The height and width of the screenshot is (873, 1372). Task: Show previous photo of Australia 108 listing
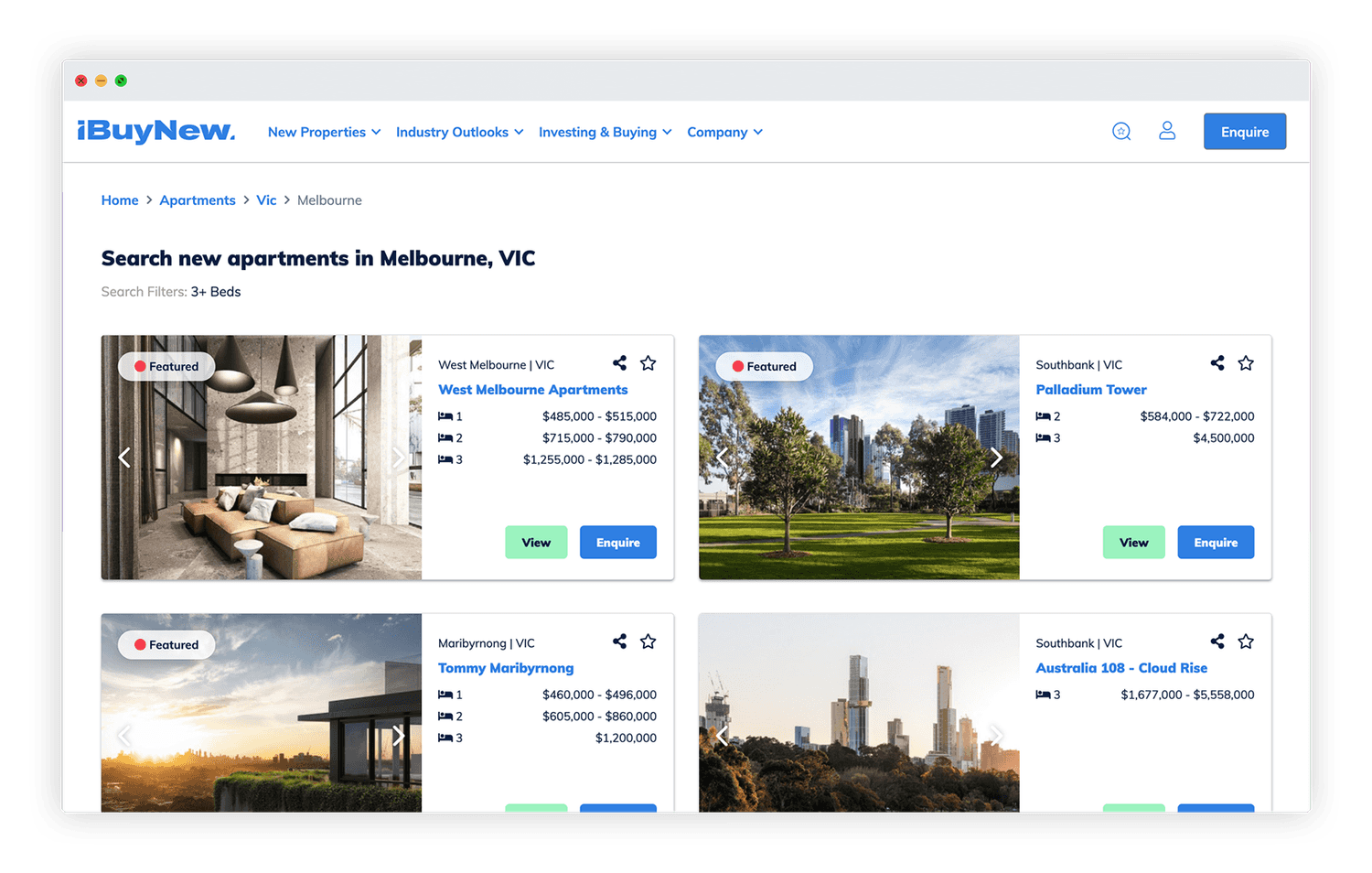click(722, 736)
